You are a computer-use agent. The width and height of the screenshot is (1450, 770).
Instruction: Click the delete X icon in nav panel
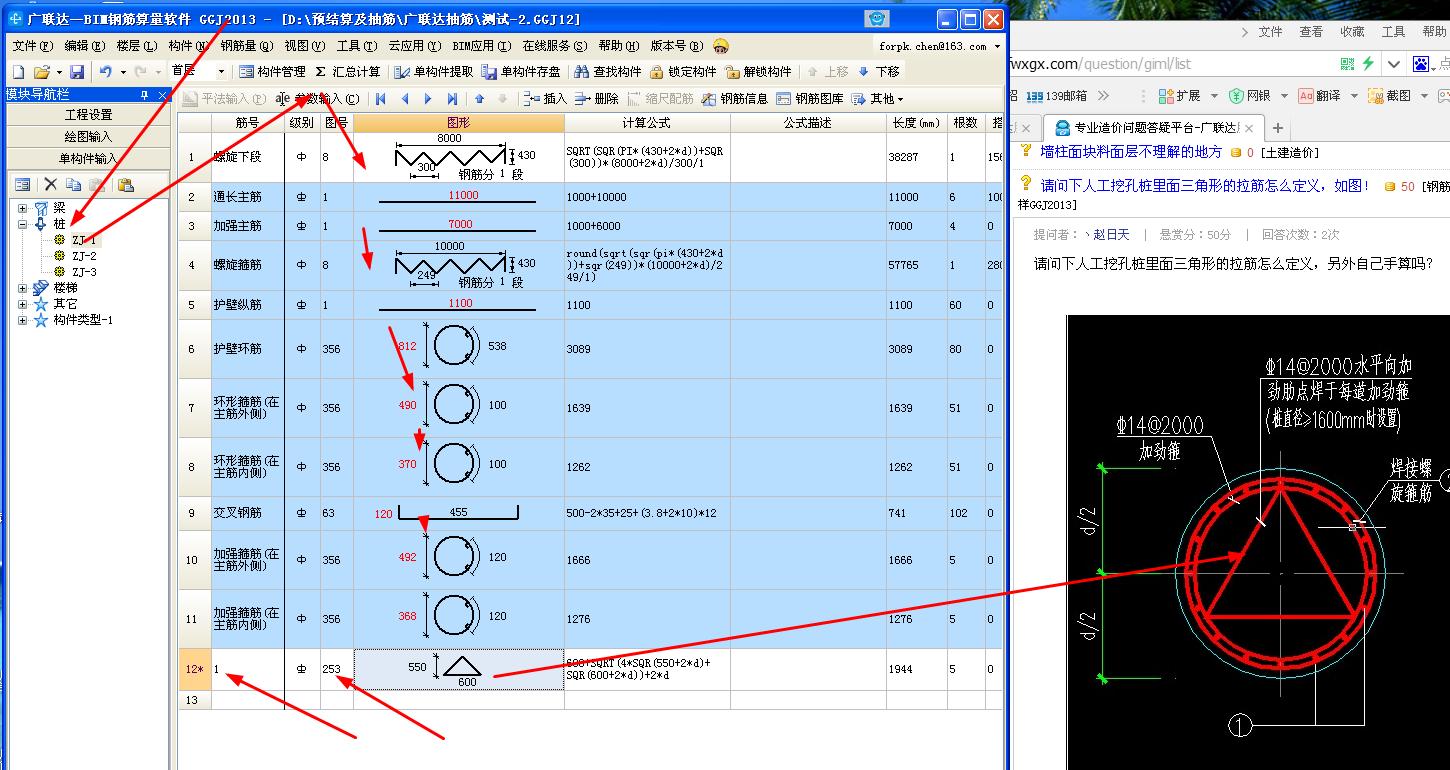pos(51,185)
